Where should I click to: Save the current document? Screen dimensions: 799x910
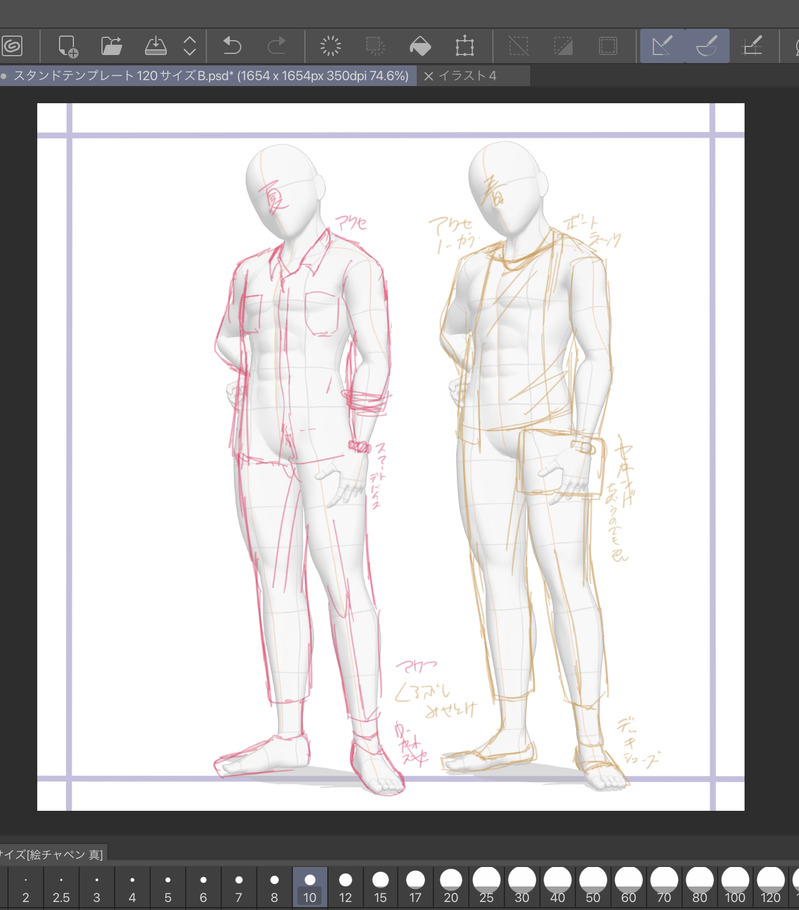155,46
